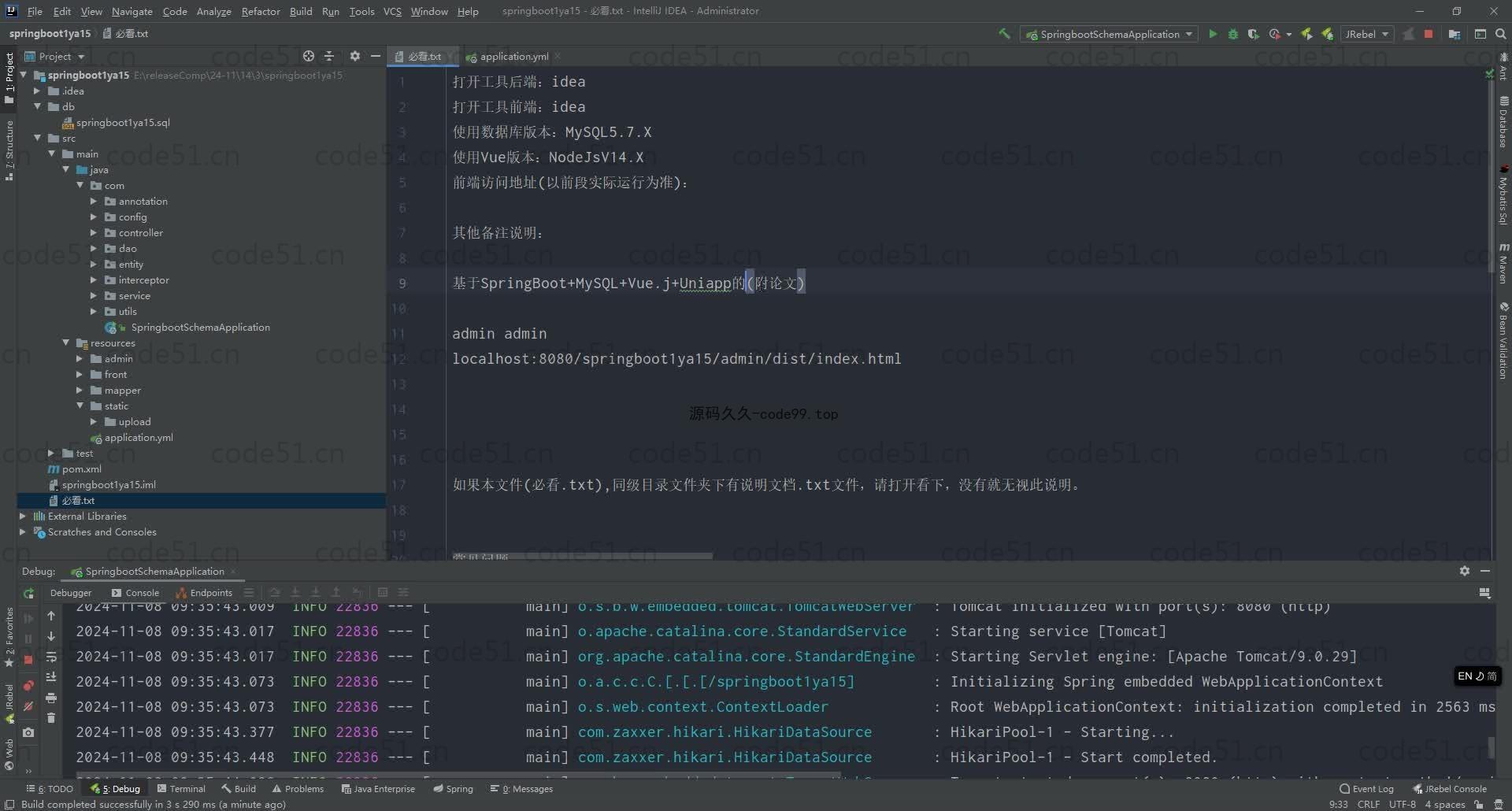Screen dimensions: 1512x811
Task: Expand the mapper folder
Action: coord(80,390)
